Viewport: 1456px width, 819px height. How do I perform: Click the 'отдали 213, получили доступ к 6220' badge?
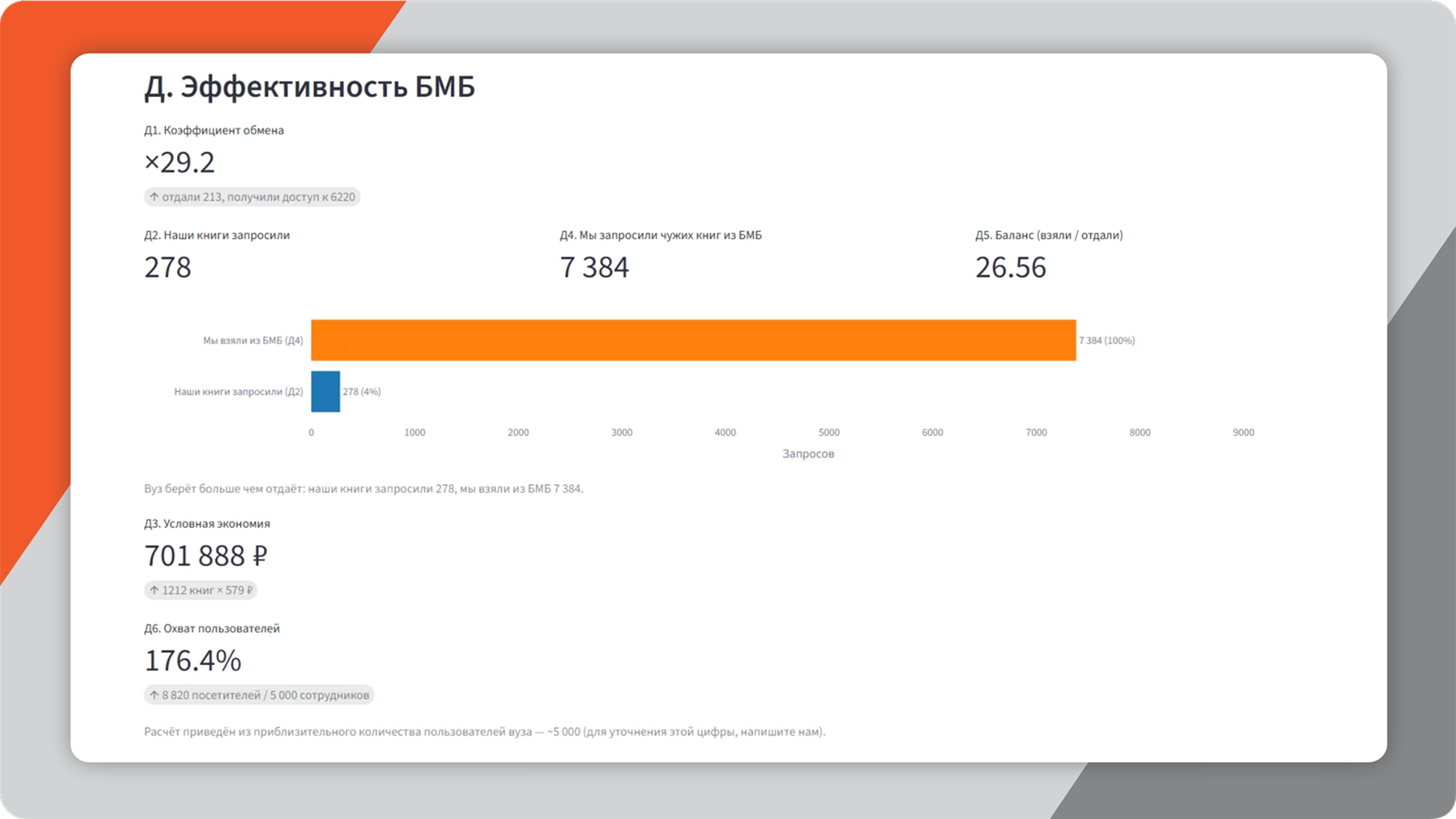[x=252, y=197]
